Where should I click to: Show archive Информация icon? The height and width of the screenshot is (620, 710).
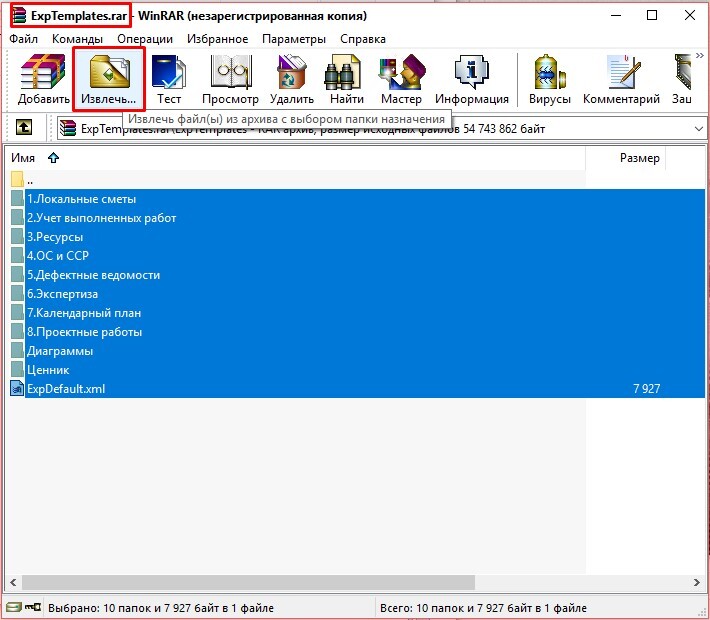[x=472, y=79]
